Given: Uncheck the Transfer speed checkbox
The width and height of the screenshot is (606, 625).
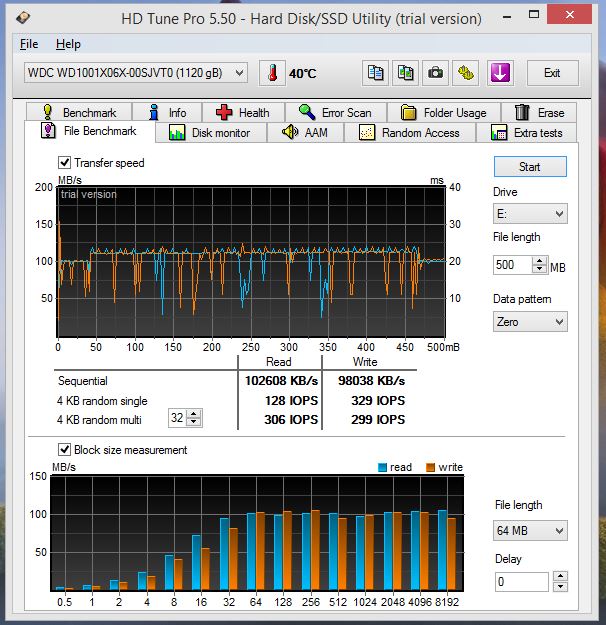Looking at the screenshot, I should pyautogui.click(x=65, y=163).
